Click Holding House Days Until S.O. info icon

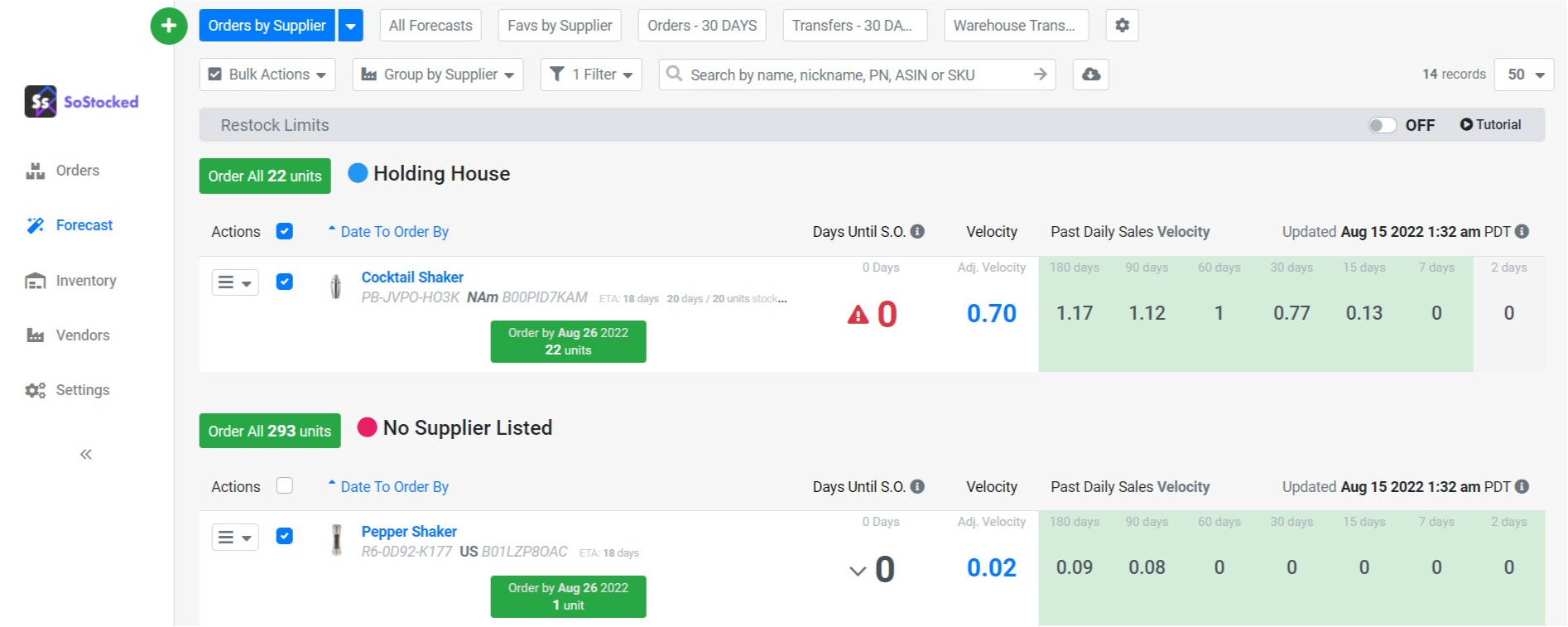[917, 232]
